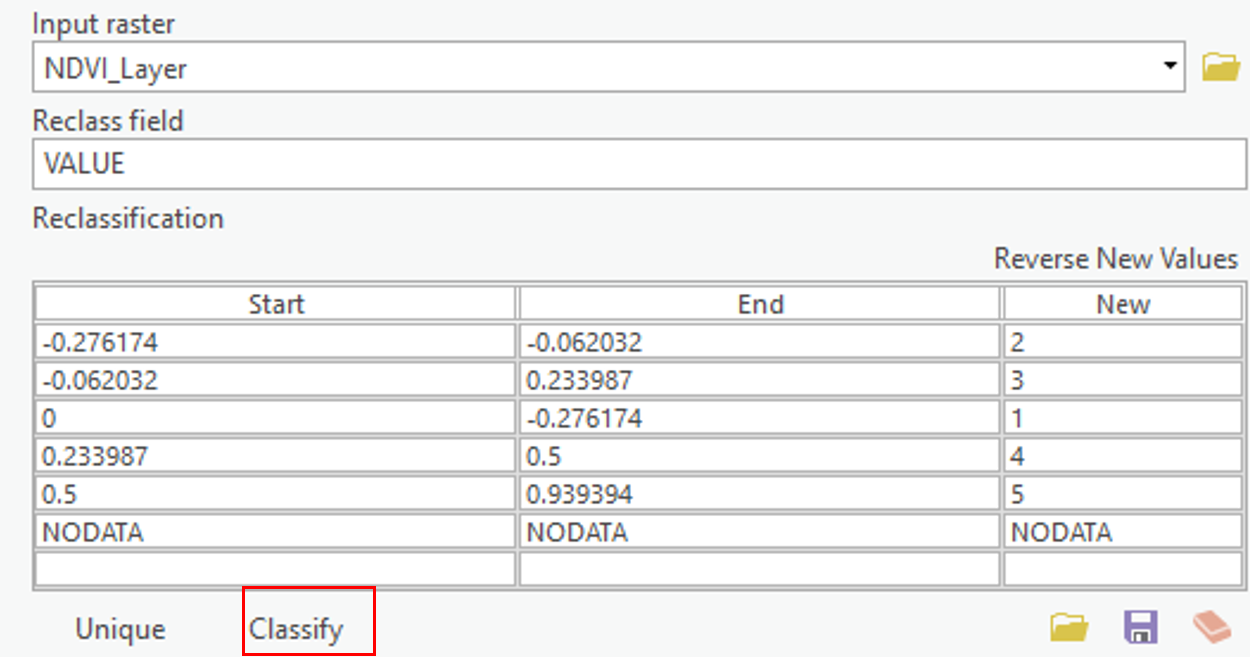Select the Reclass field VALUE box

(640, 164)
